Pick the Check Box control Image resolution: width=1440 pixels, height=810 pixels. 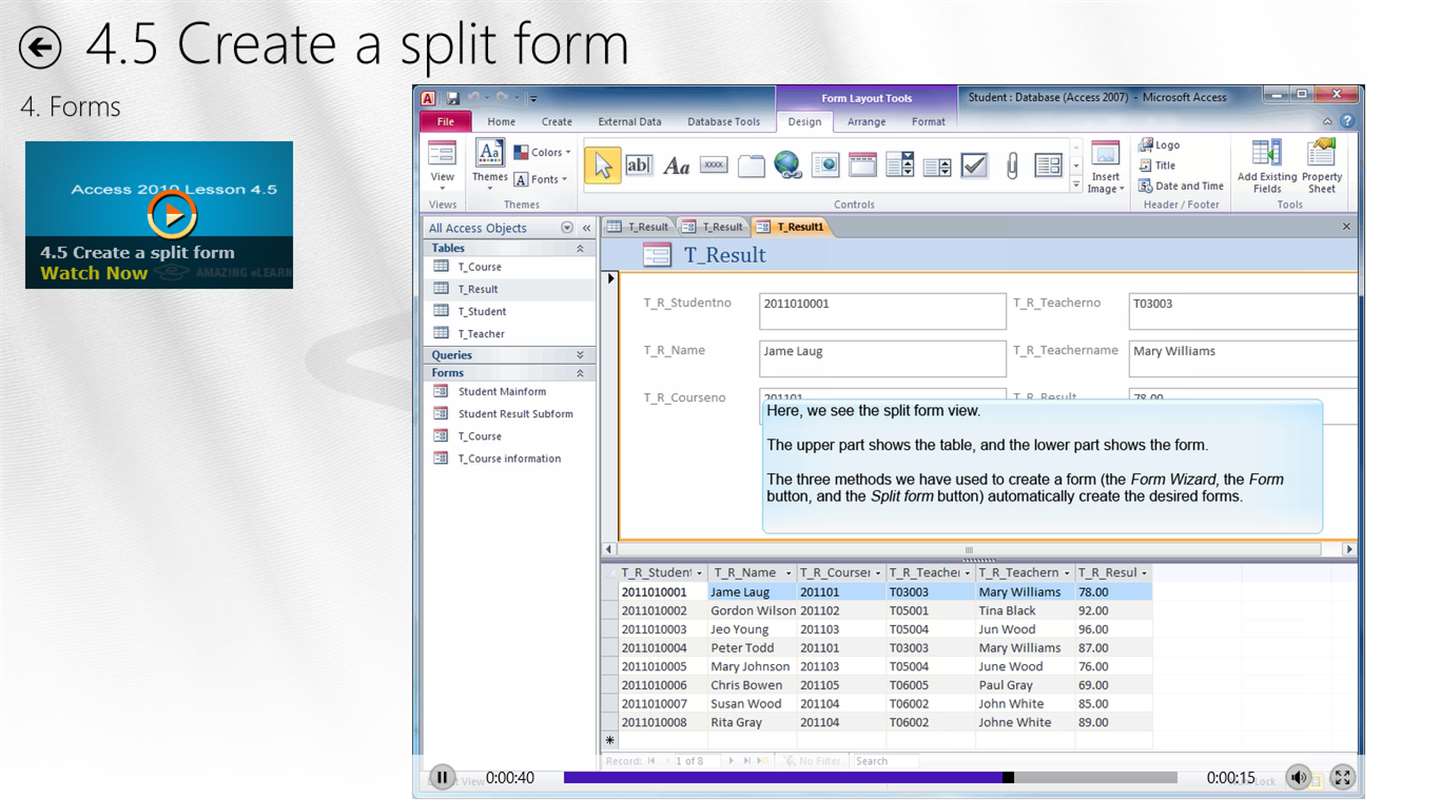(974, 165)
